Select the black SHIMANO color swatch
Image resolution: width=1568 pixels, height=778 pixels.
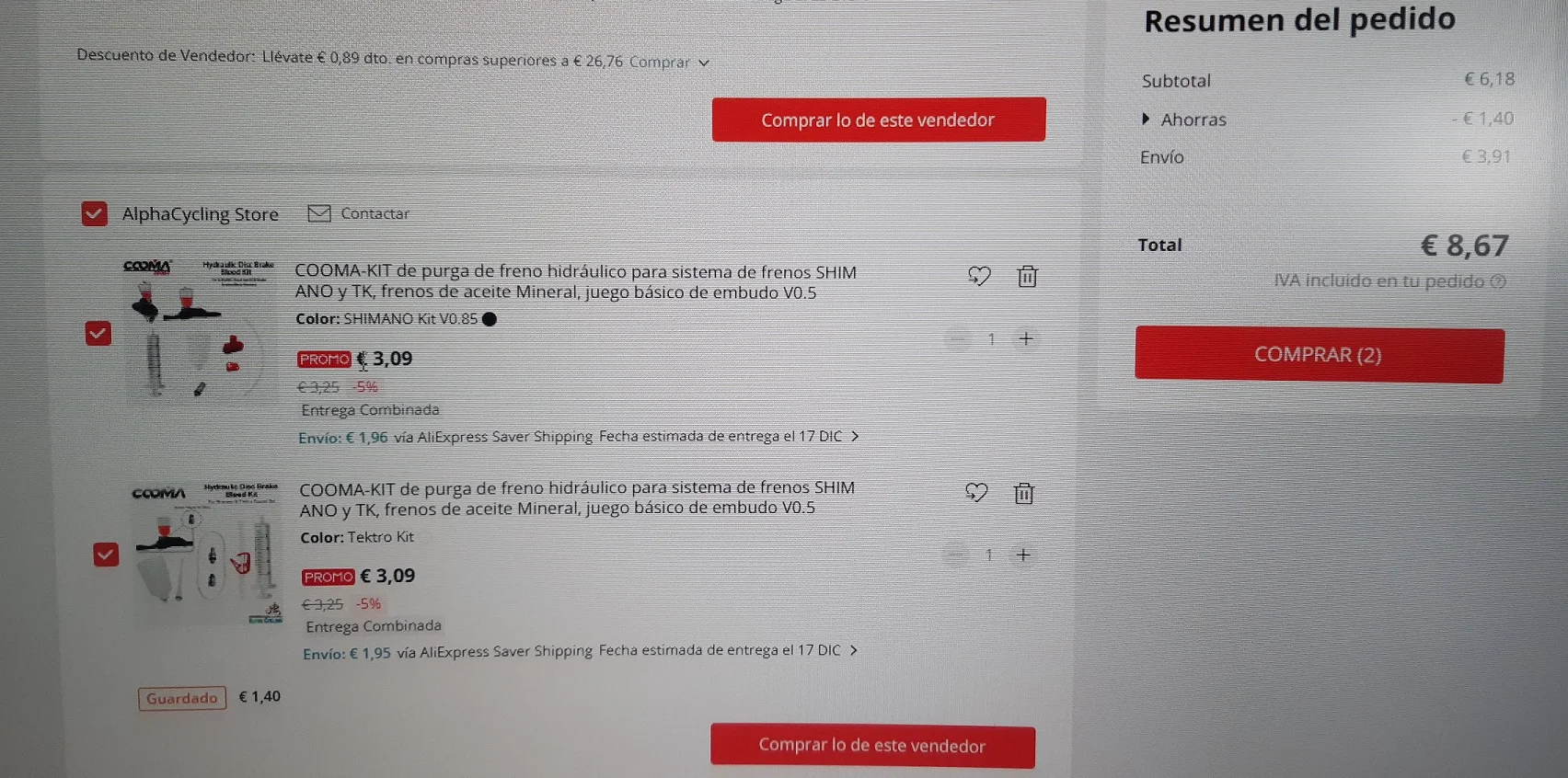pyautogui.click(x=490, y=319)
